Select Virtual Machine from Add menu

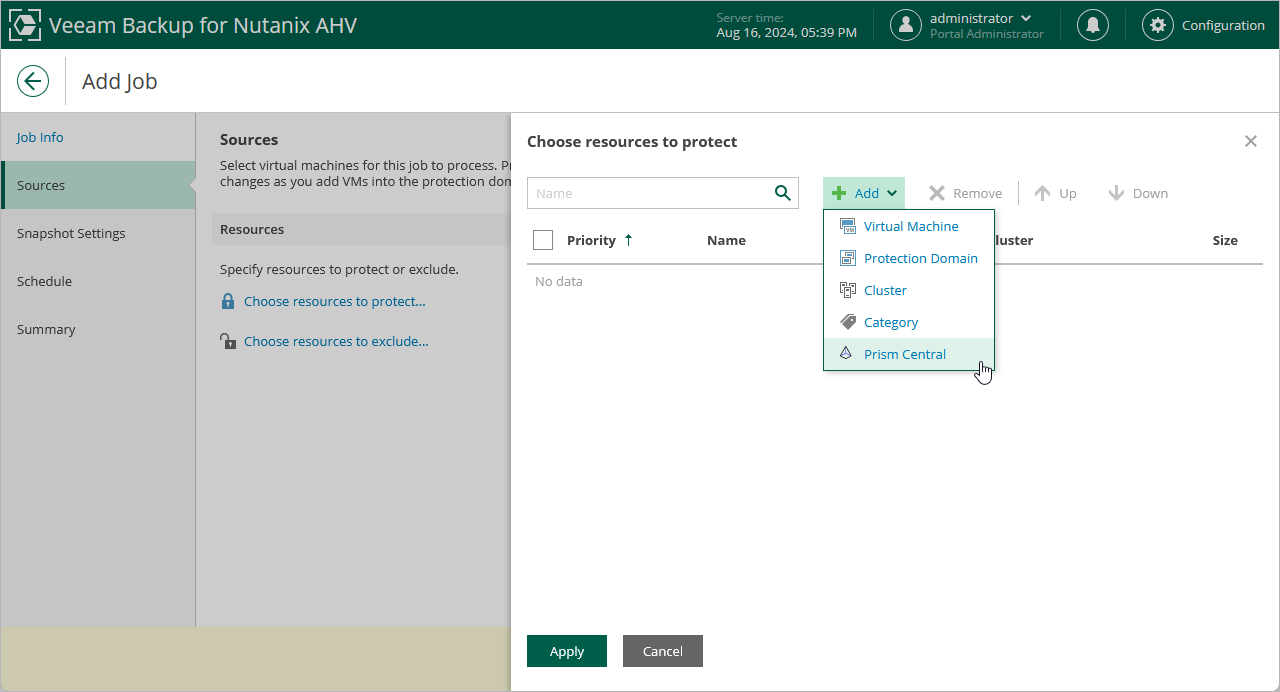pyautogui.click(x=909, y=226)
